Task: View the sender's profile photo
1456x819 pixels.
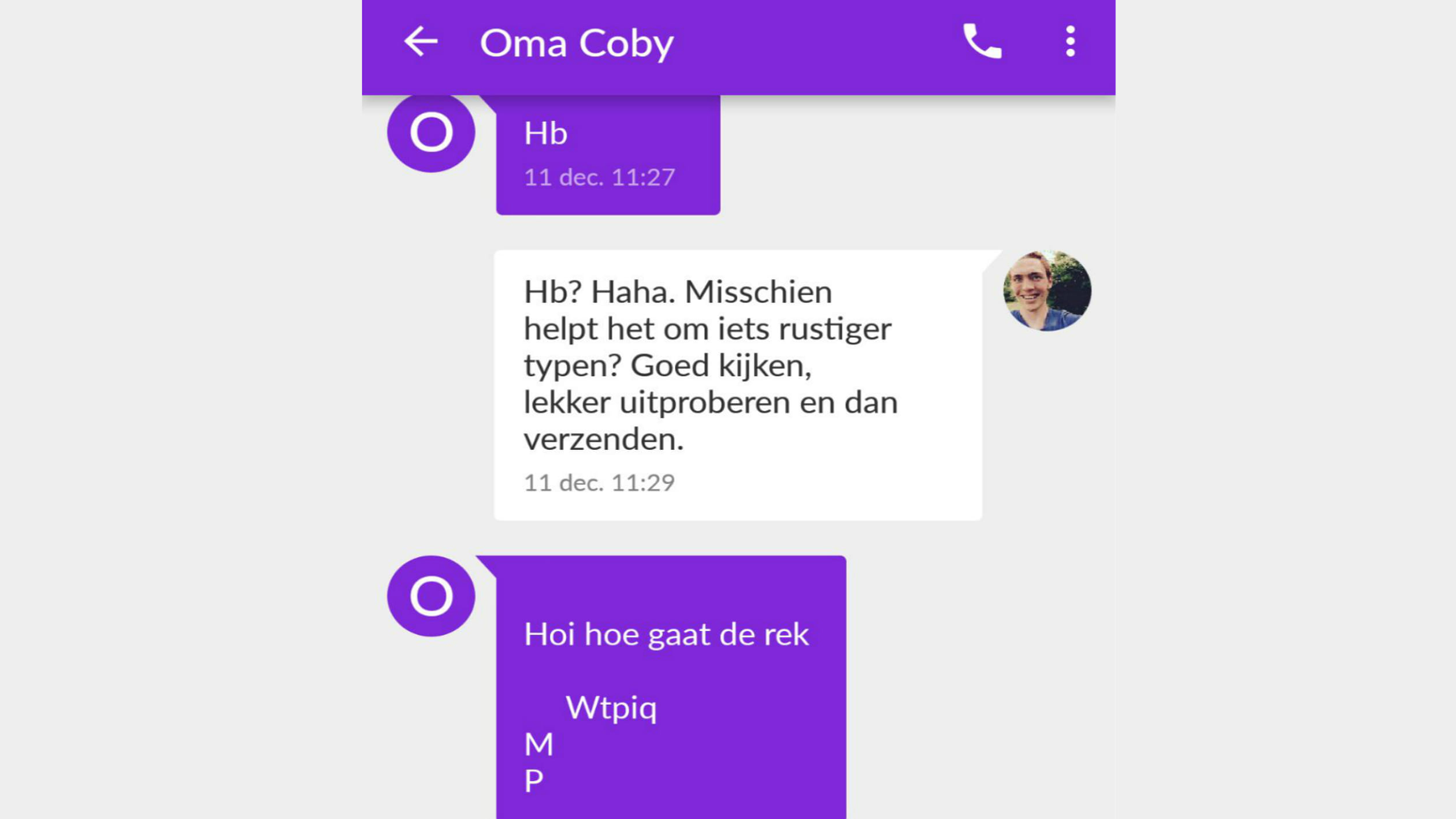Action: pos(1047,291)
